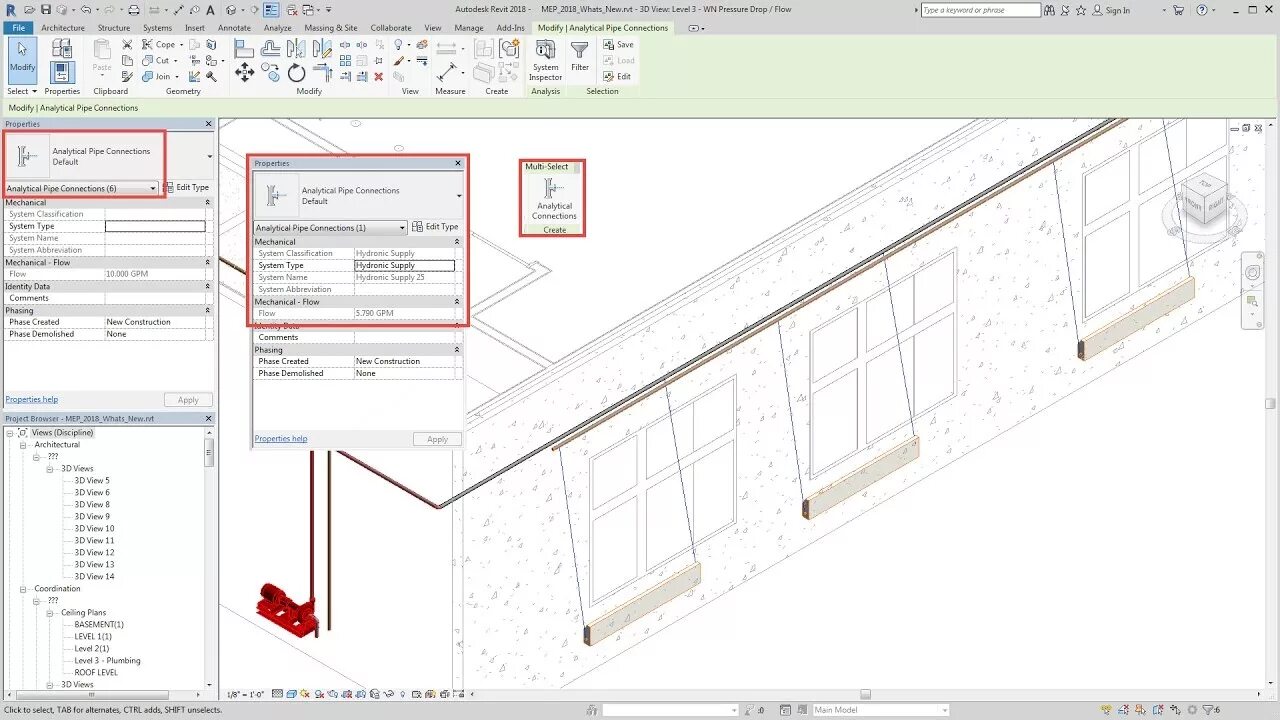This screenshot has width=1280, height=720.
Task: Collapse the Coordination tree node
Action: pos(24,589)
